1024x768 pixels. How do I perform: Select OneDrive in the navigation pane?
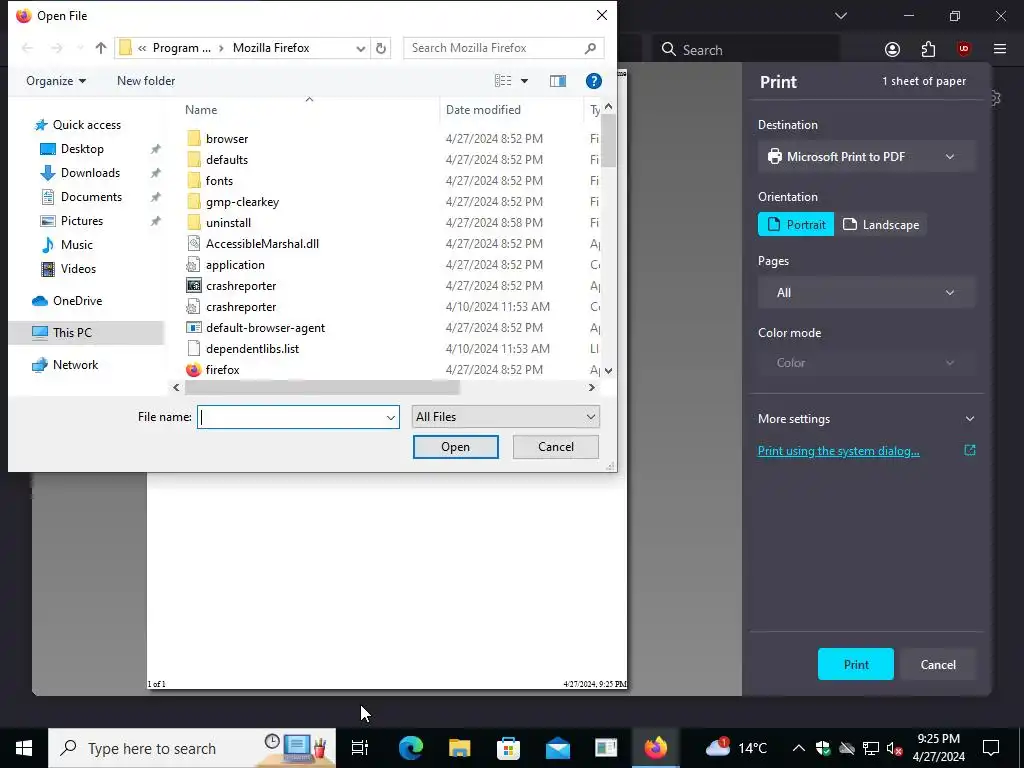[77, 300]
